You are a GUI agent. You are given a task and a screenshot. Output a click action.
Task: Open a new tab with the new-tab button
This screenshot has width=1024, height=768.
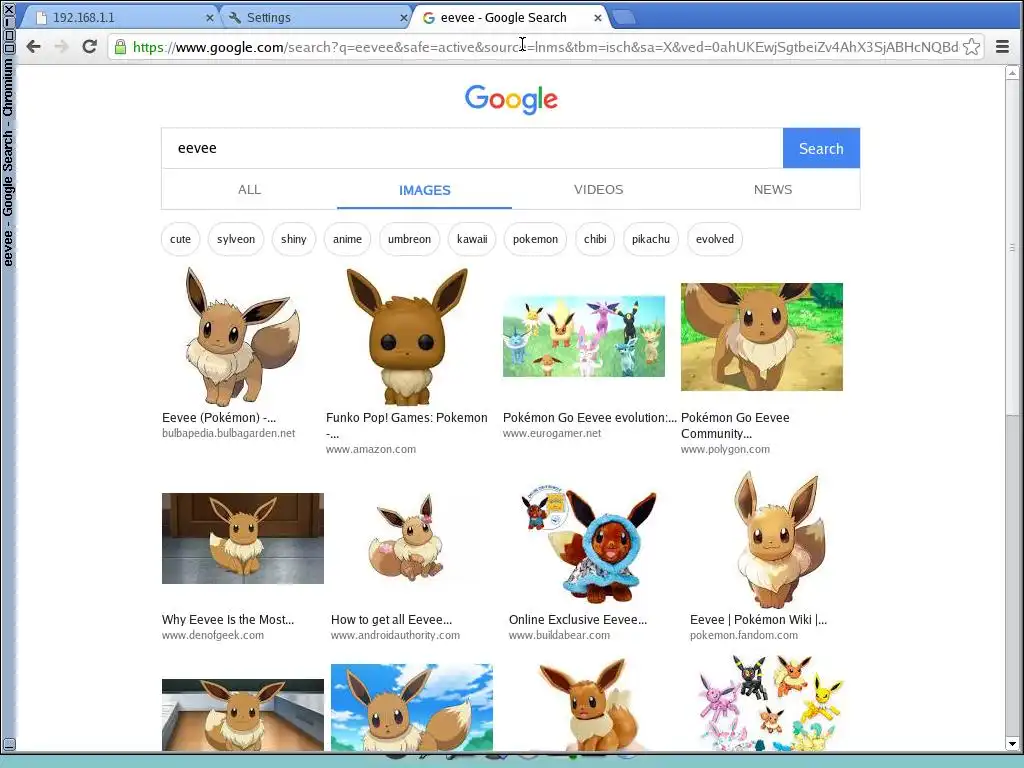point(624,18)
